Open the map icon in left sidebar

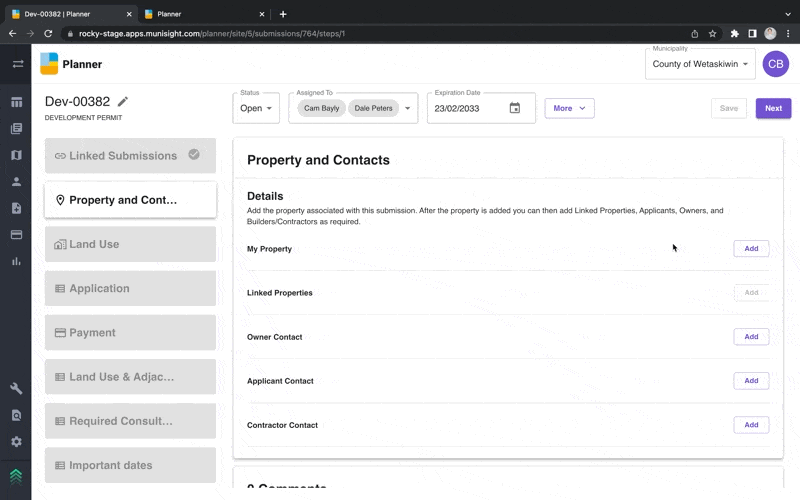click(x=16, y=155)
